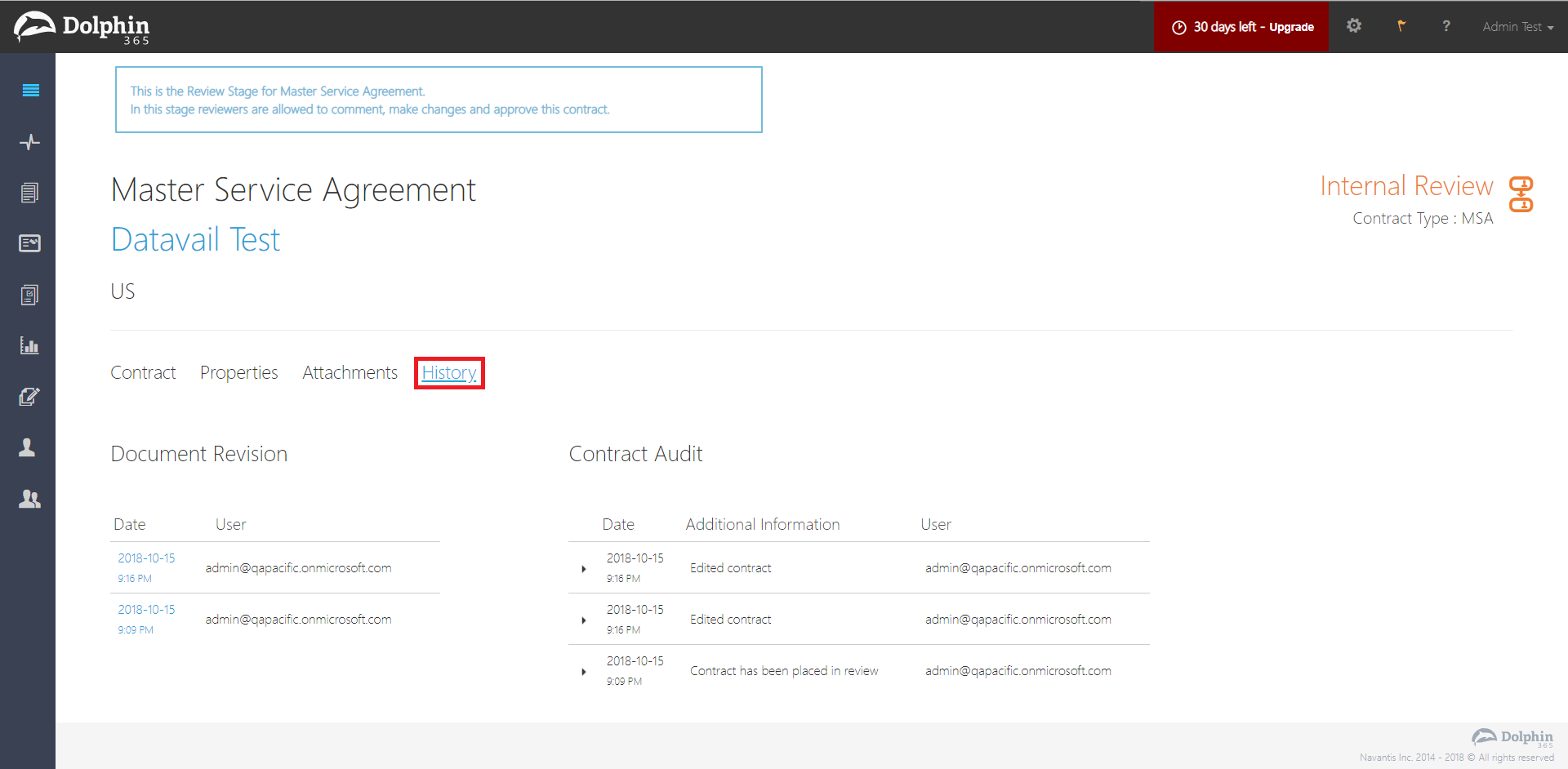Open the user group icon in the sidebar
The width and height of the screenshot is (1568, 769).
click(29, 499)
